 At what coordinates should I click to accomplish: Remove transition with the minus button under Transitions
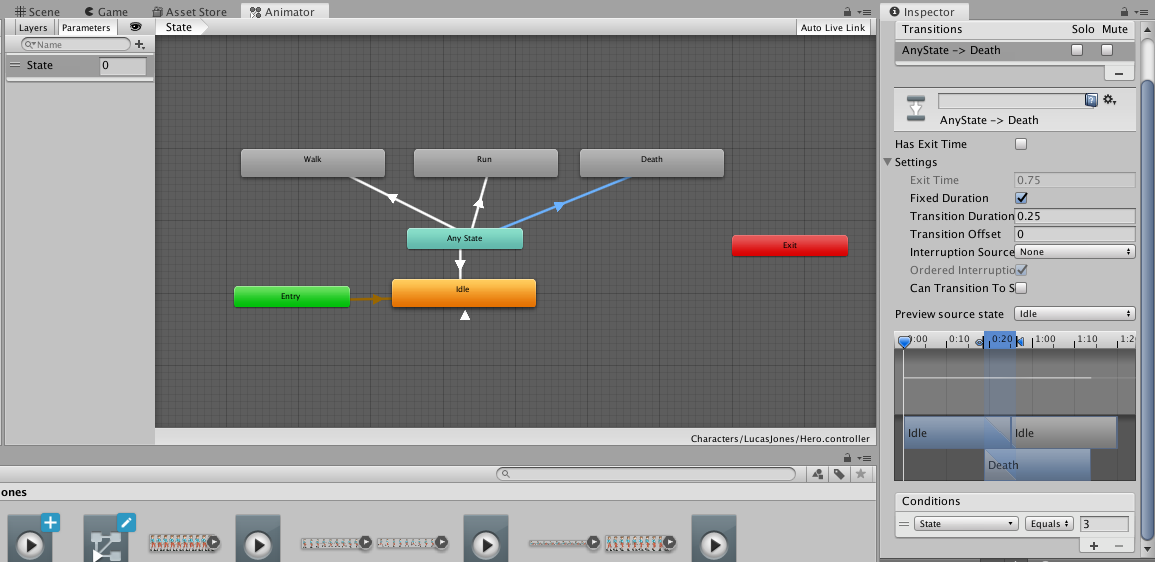1119,73
